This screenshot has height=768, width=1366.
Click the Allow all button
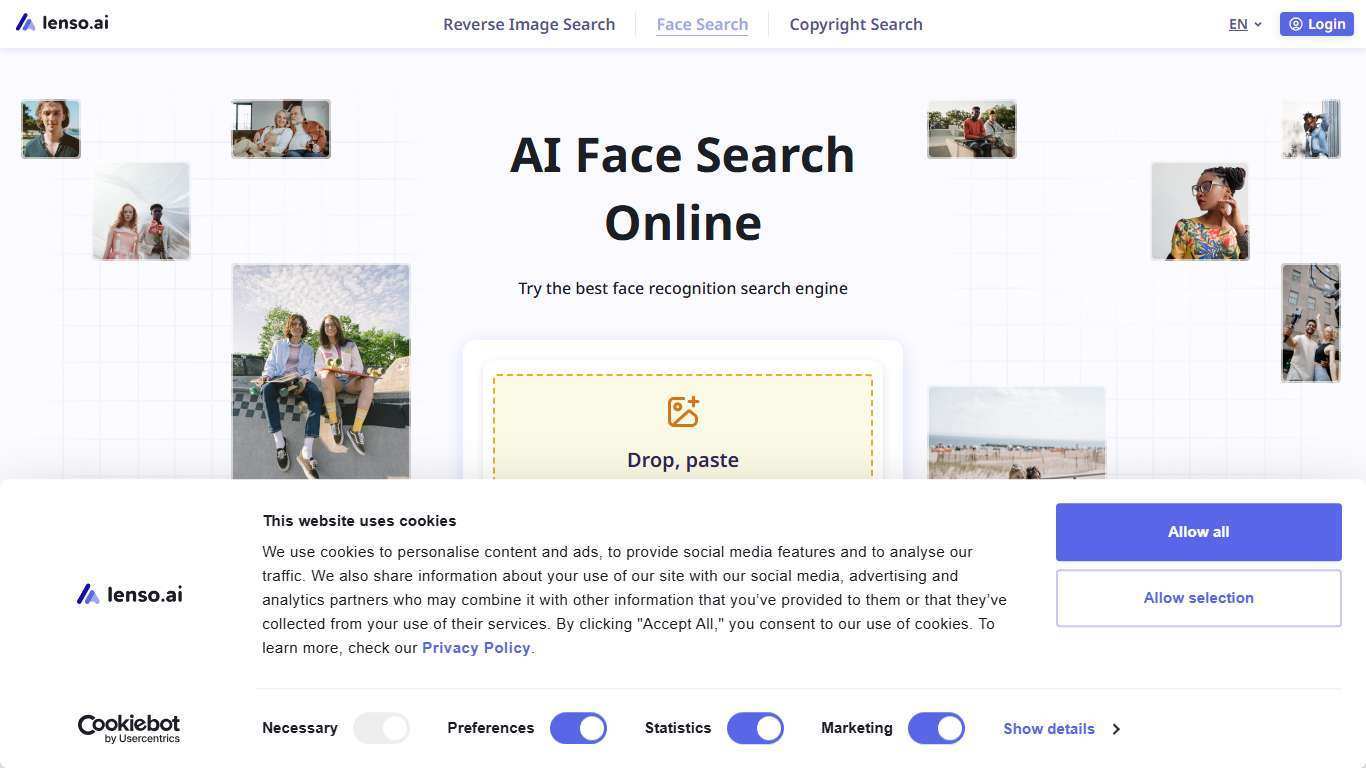point(1198,531)
